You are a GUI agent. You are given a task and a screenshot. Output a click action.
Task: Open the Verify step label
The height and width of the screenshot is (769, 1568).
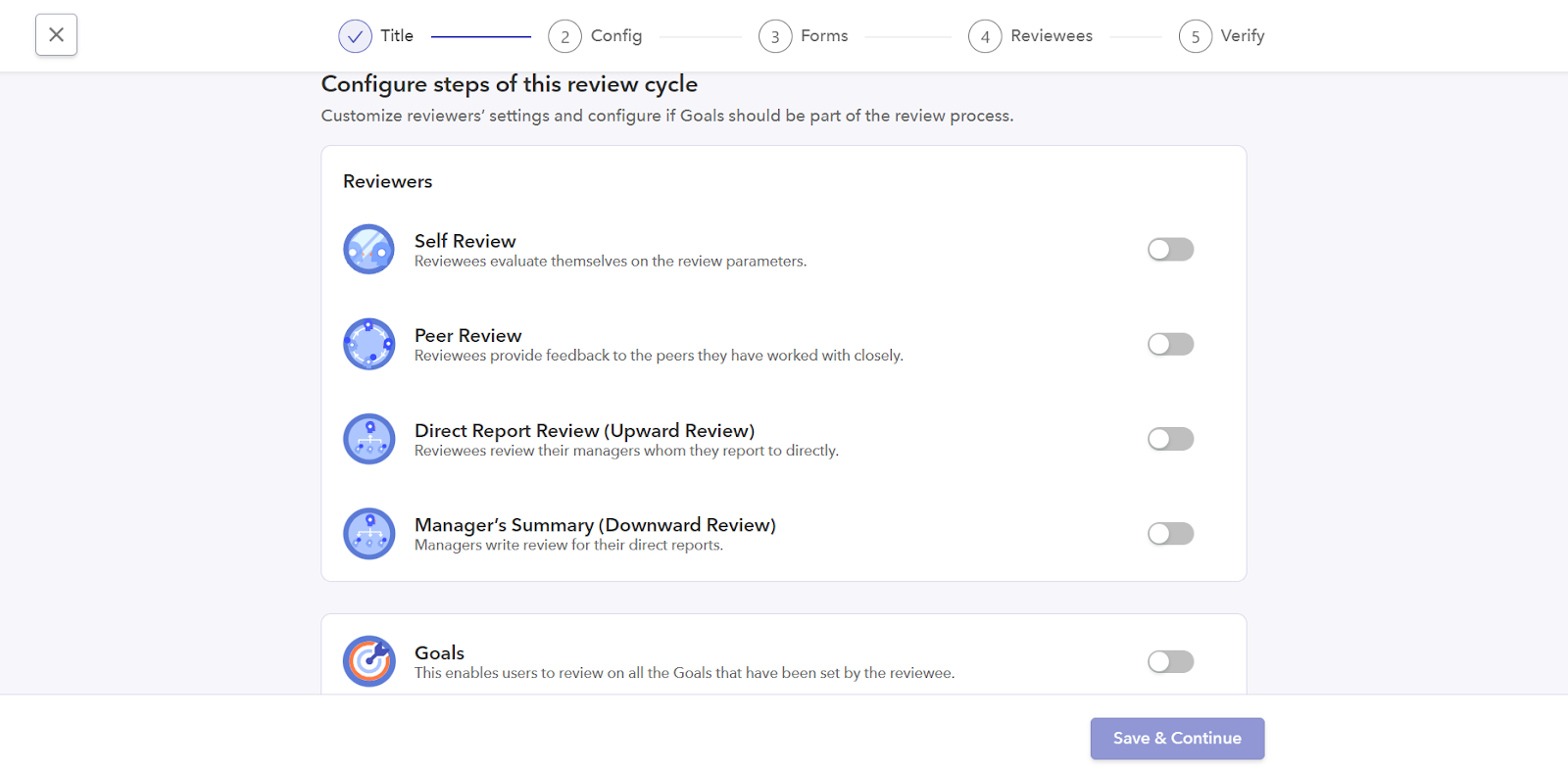[x=1243, y=35]
